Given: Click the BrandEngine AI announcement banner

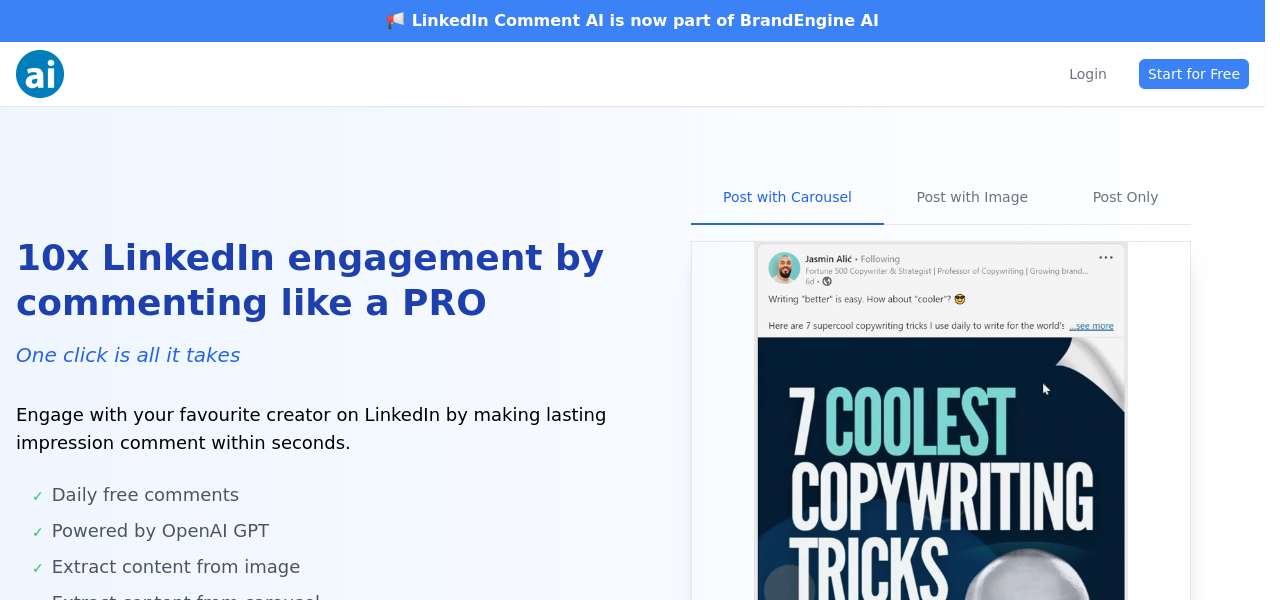Looking at the screenshot, I should 640,21.
